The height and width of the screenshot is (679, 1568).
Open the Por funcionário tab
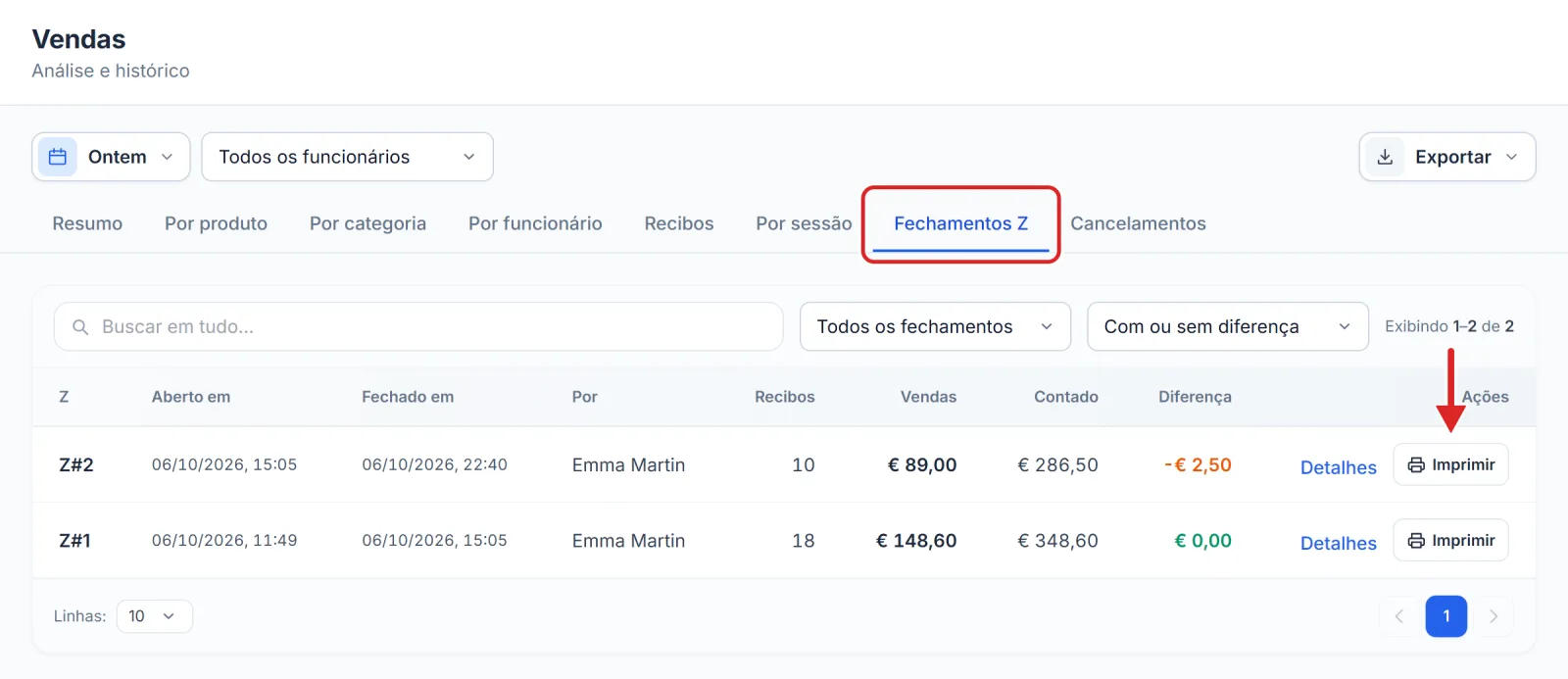pos(535,223)
